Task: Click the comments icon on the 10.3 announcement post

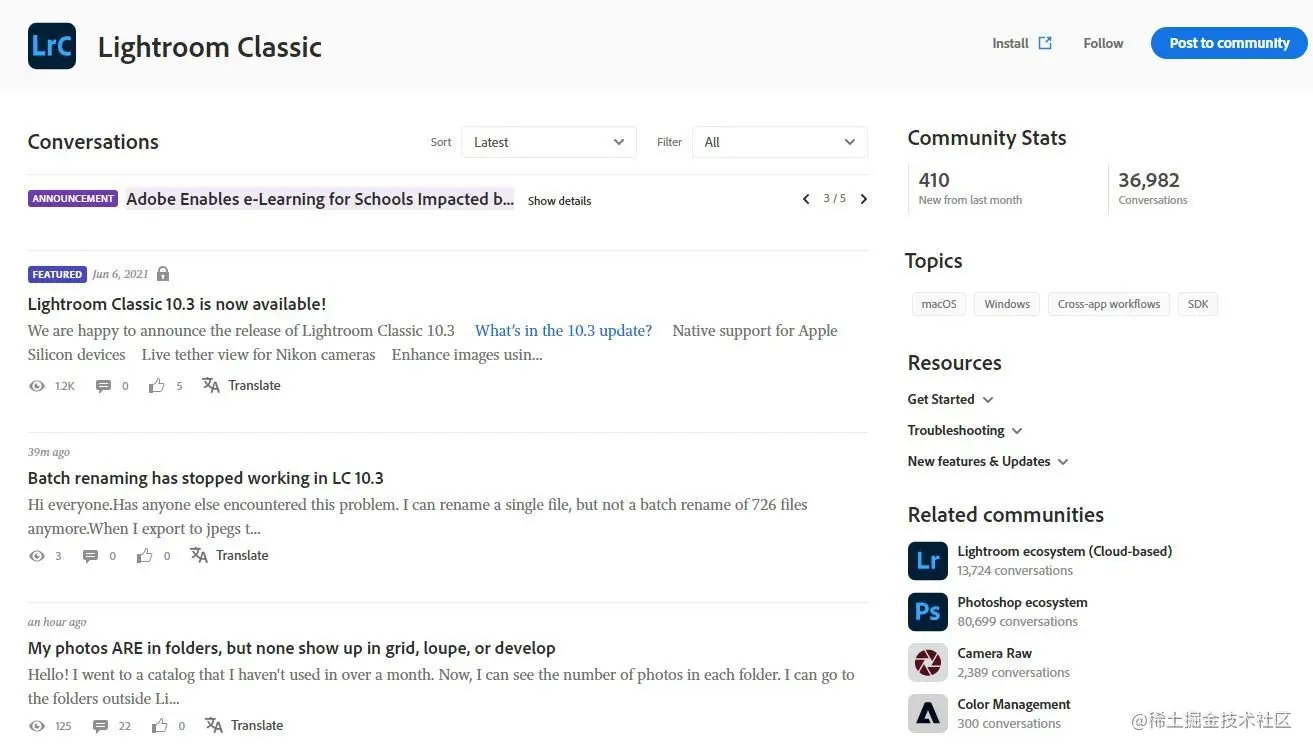Action: pos(103,386)
